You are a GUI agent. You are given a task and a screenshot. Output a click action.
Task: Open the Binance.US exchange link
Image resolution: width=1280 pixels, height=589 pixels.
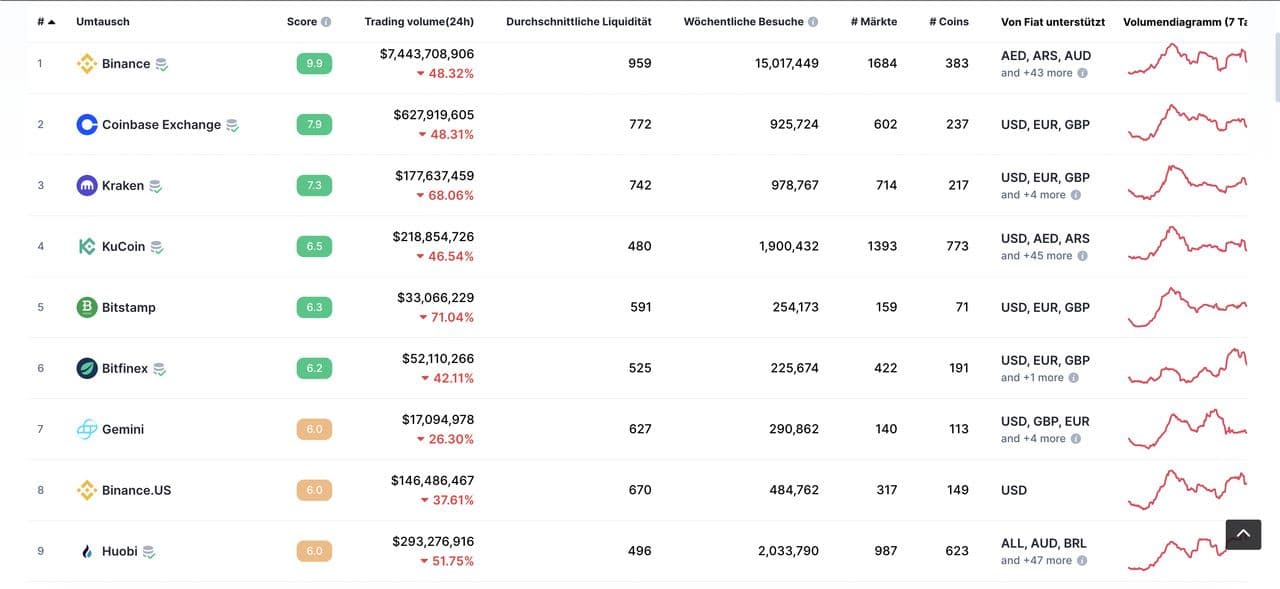pyautogui.click(x=136, y=491)
